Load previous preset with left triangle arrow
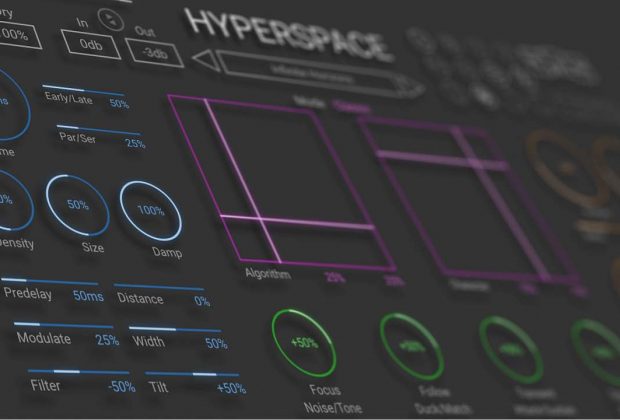This screenshot has height=420, width=620. (x=206, y=60)
